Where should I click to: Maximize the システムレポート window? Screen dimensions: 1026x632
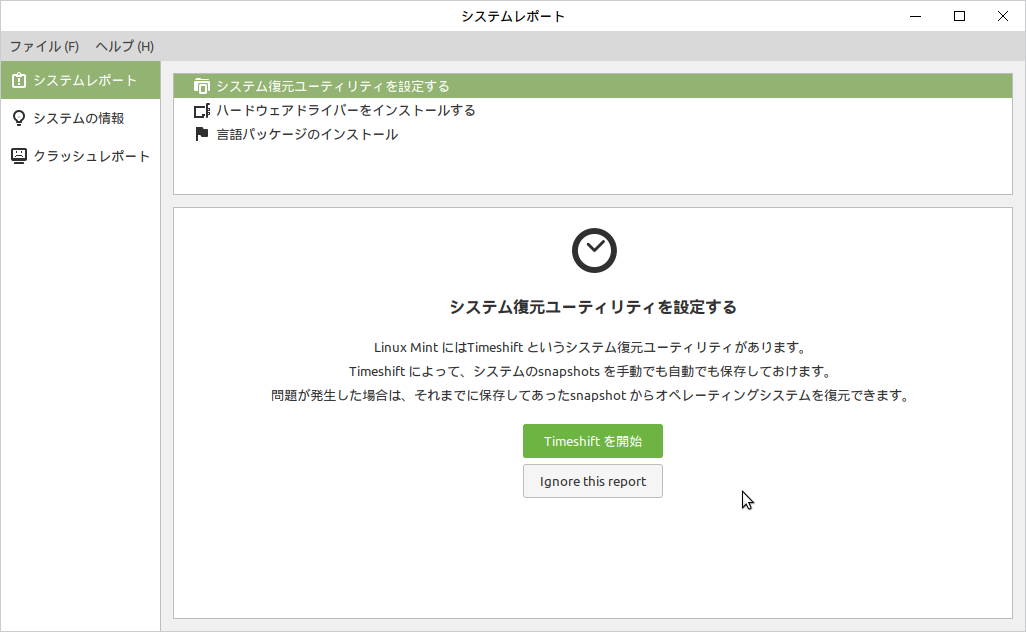tap(959, 16)
